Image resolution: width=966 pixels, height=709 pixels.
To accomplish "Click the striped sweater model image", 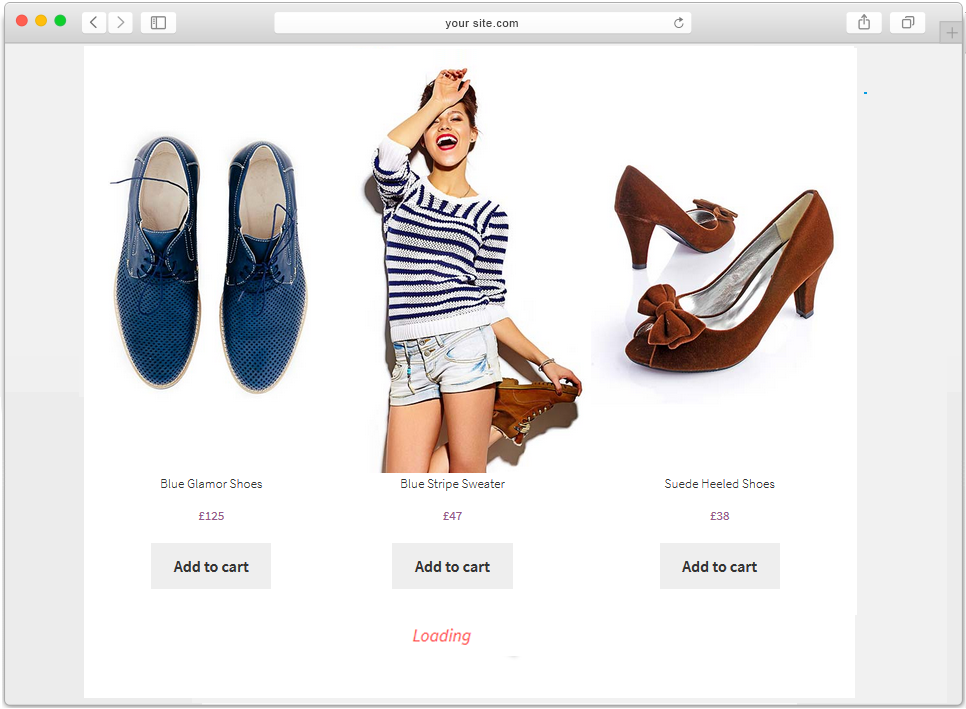I will (471, 271).
